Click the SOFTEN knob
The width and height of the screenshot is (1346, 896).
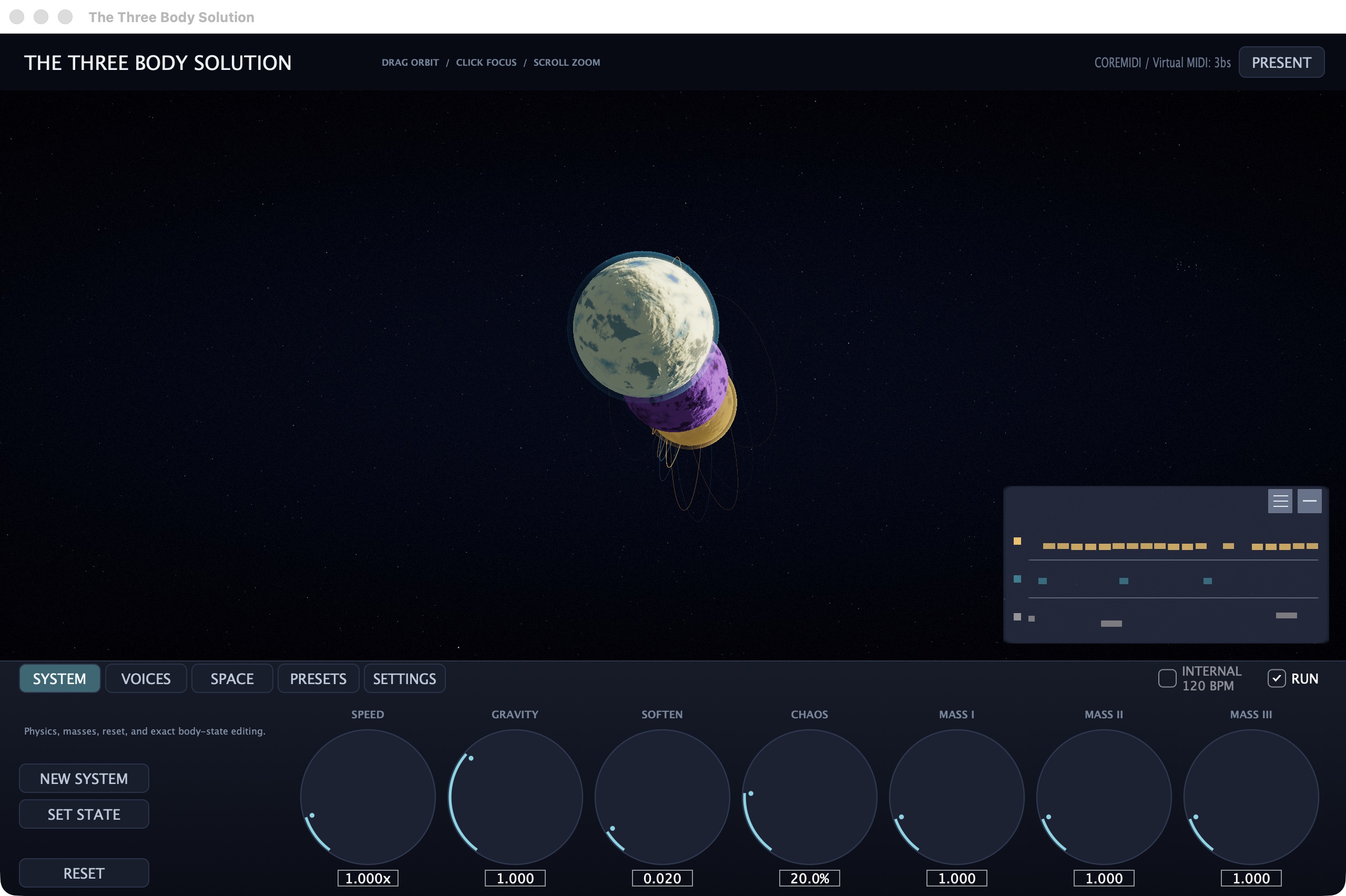point(662,797)
